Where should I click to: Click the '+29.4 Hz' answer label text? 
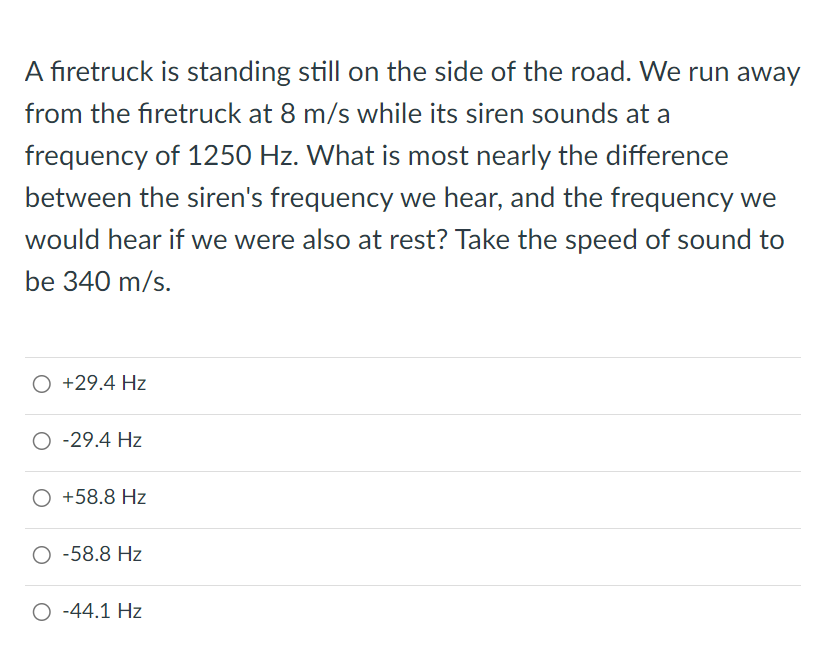tap(104, 383)
